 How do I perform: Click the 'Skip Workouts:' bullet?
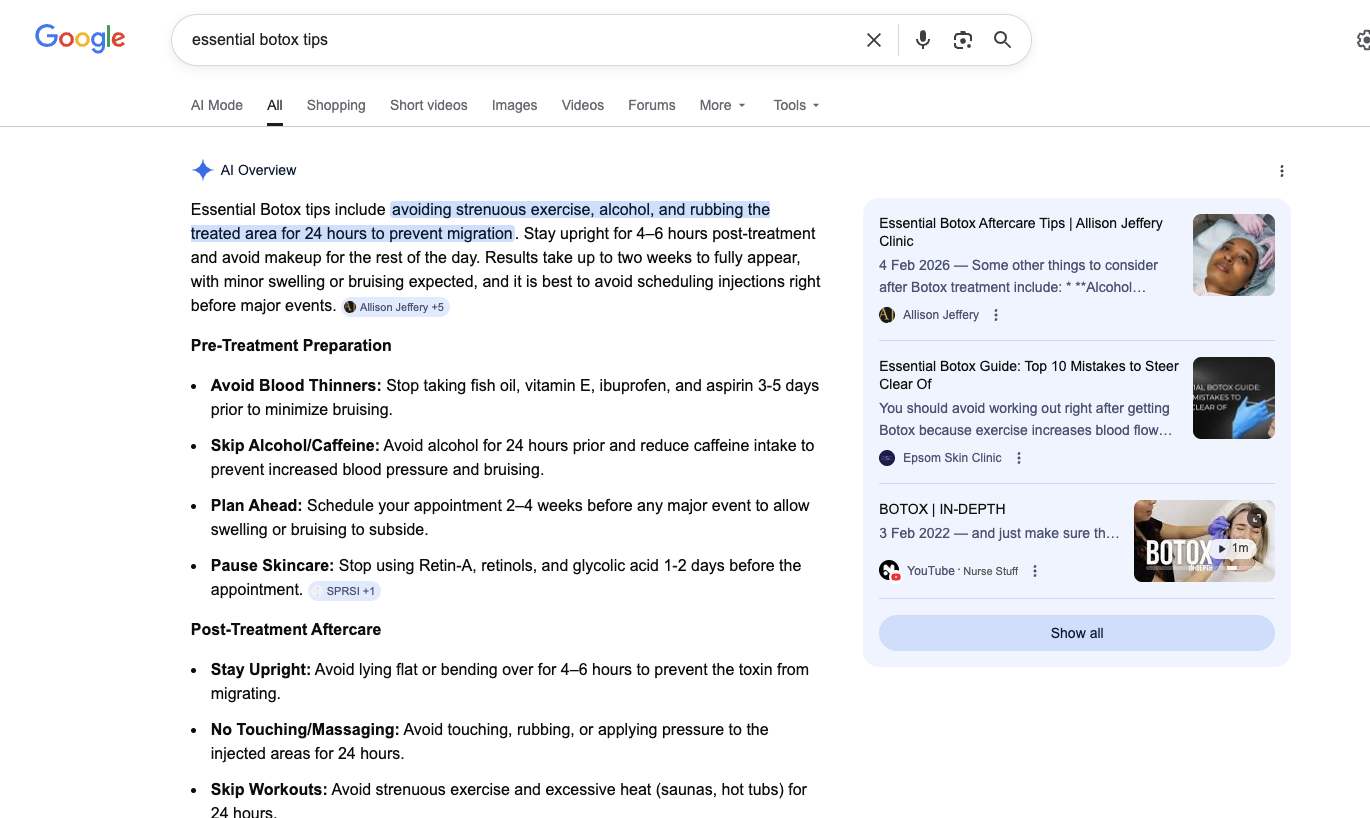tap(269, 790)
